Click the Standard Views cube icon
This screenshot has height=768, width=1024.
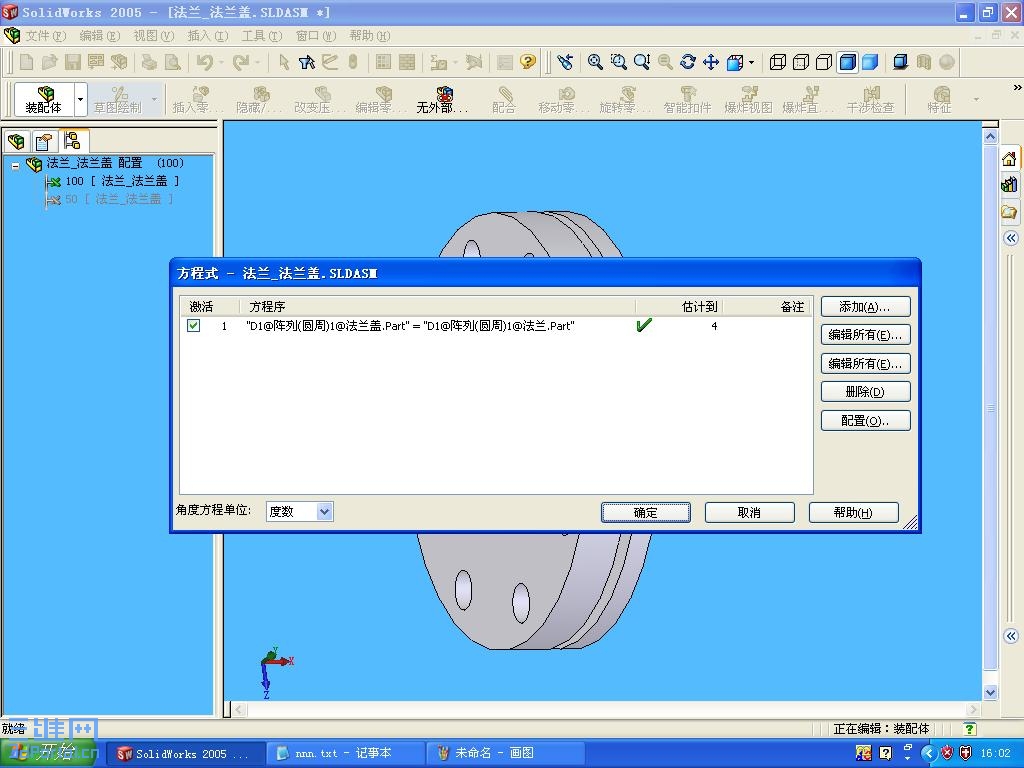(735, 62)
